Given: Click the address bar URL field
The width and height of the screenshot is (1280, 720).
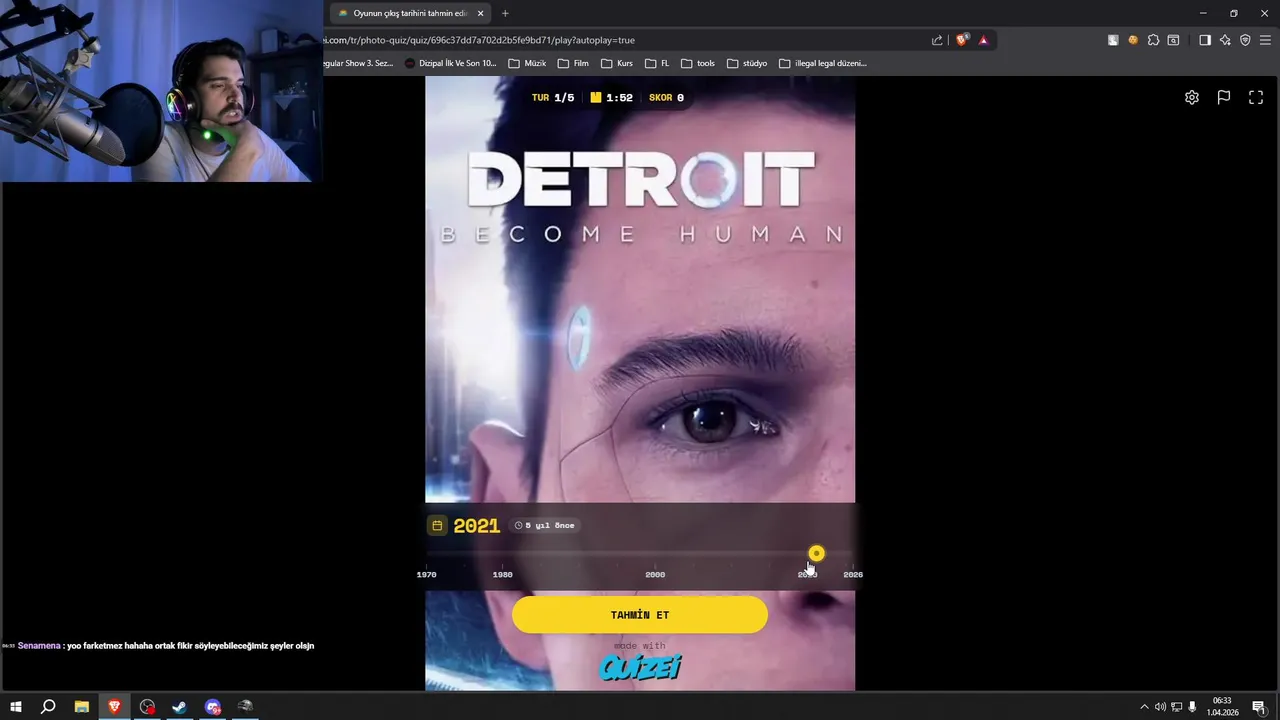Looking at the screenshot, I should [625, 40].
